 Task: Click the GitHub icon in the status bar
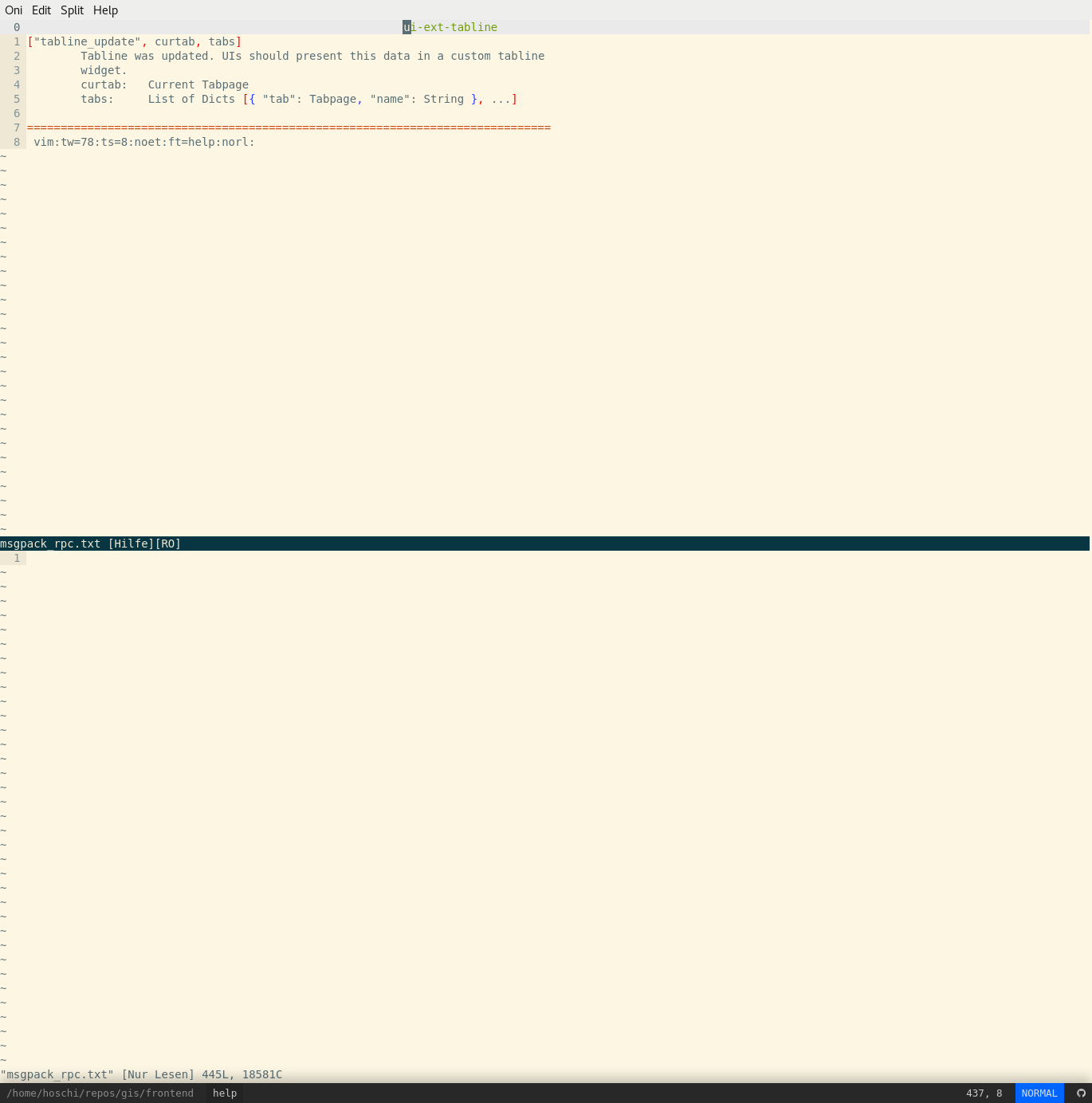point(1082,1093)
